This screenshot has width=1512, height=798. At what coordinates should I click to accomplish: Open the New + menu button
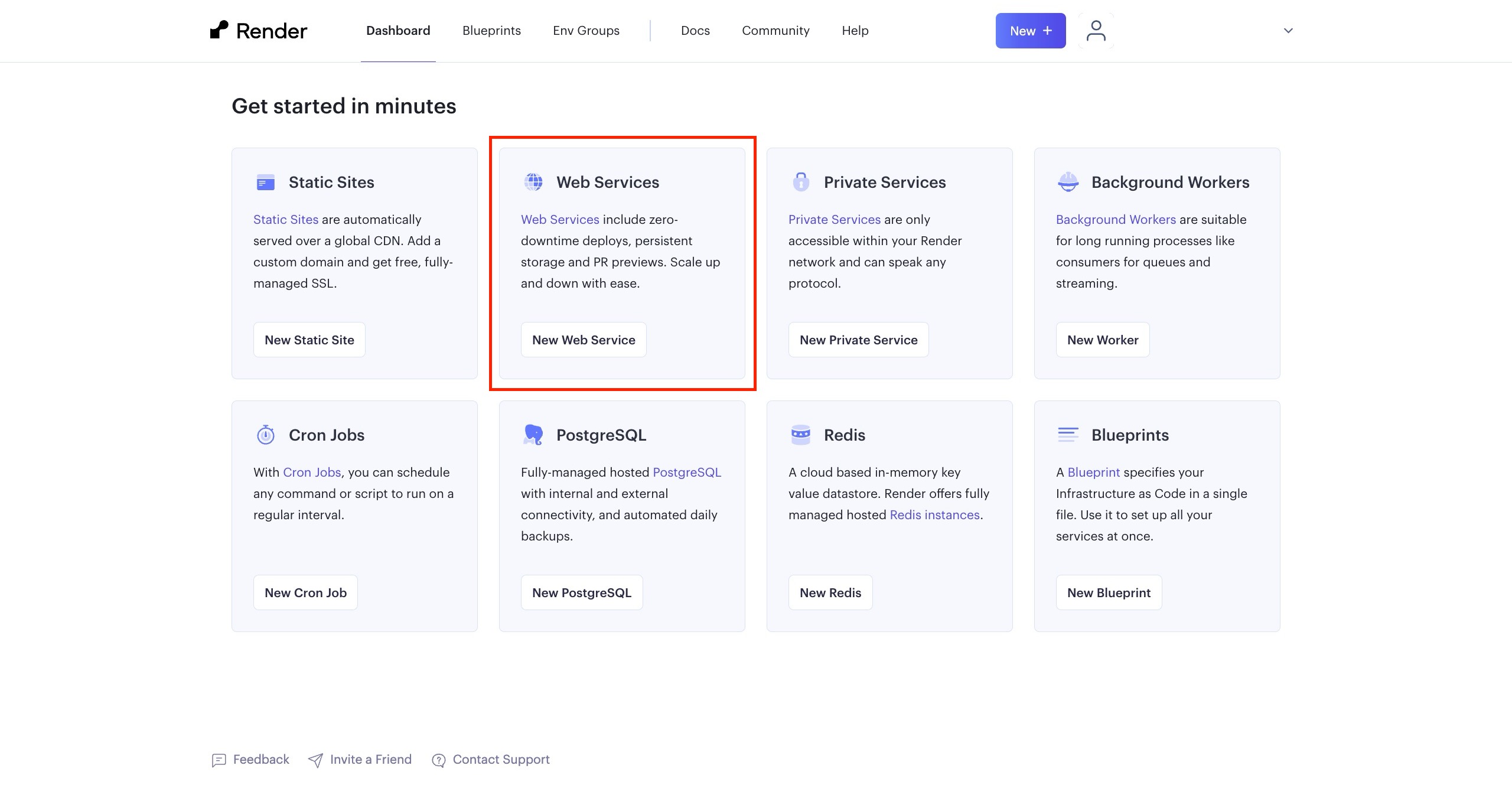[x=1031, y=31]
